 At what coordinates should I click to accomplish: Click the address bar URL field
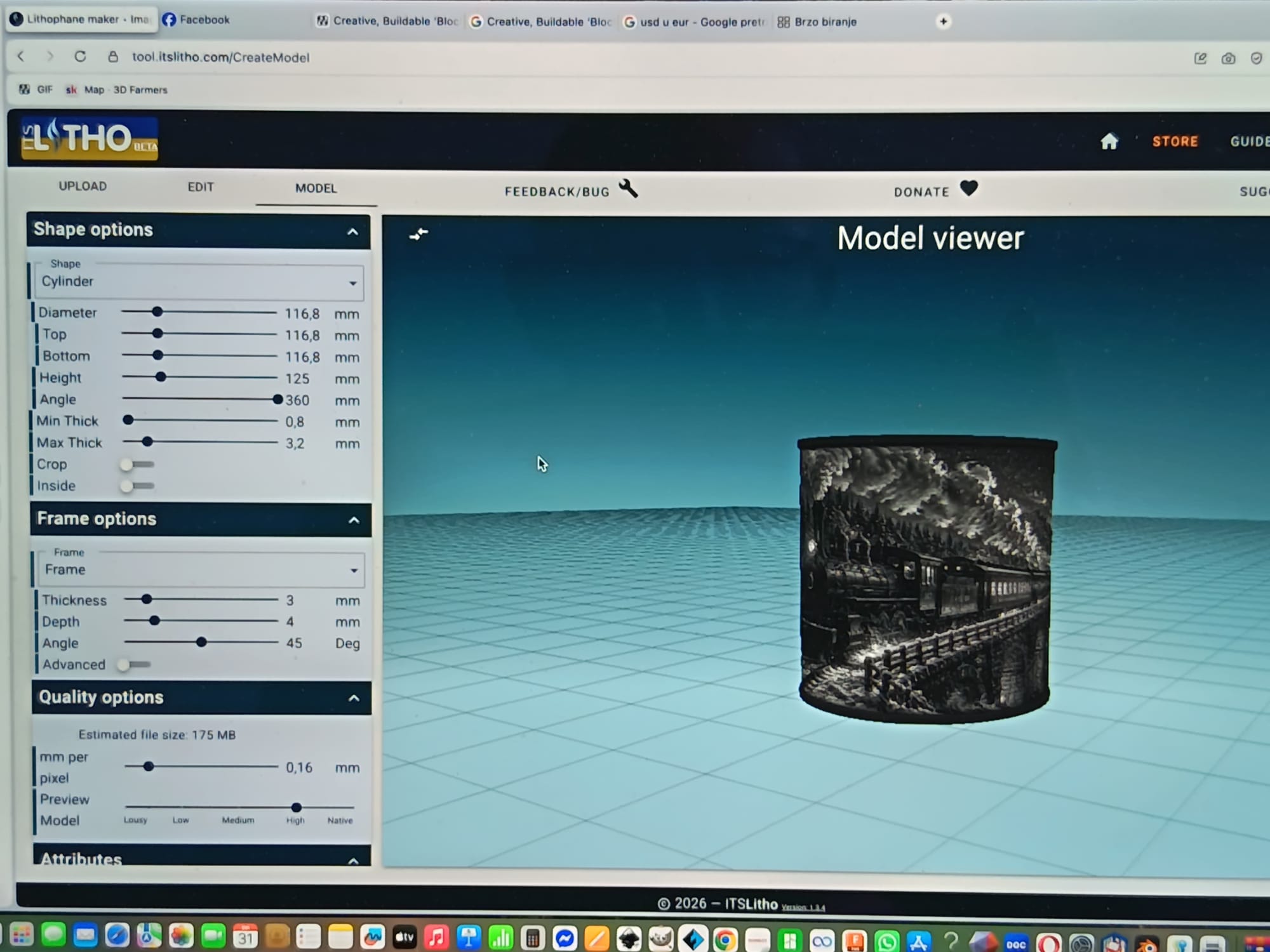click(x=220, y=57)
